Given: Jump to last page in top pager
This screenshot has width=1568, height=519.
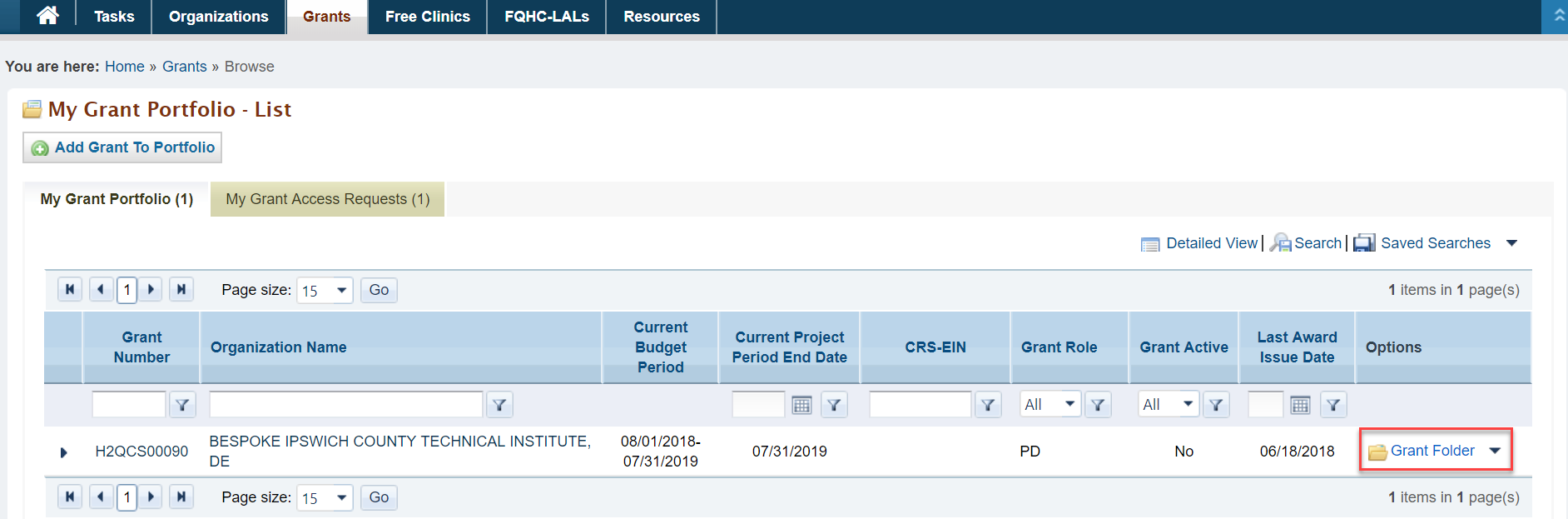Looking at the screenshot, I should (181, 289).
